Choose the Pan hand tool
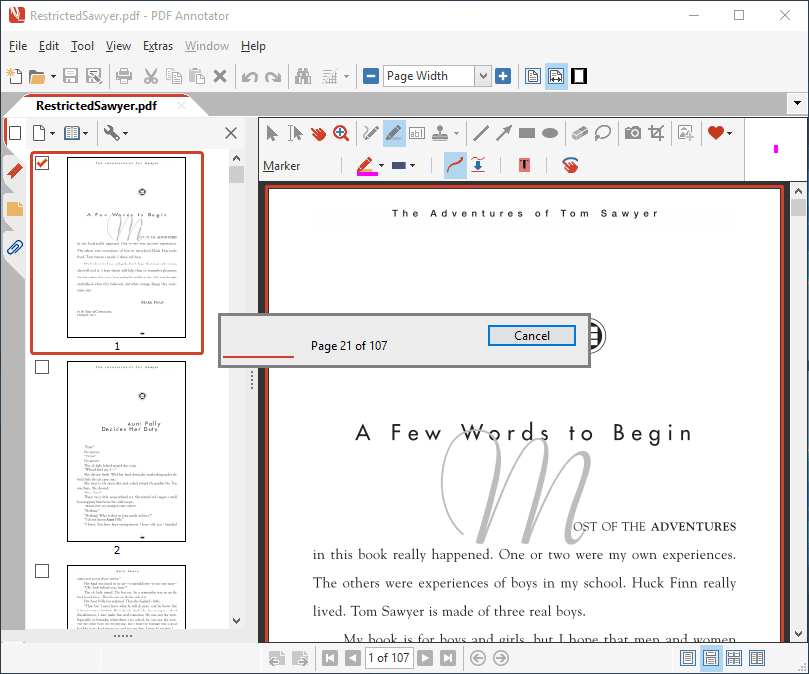This screenshot has height=674, width=809. coord(318,134)
